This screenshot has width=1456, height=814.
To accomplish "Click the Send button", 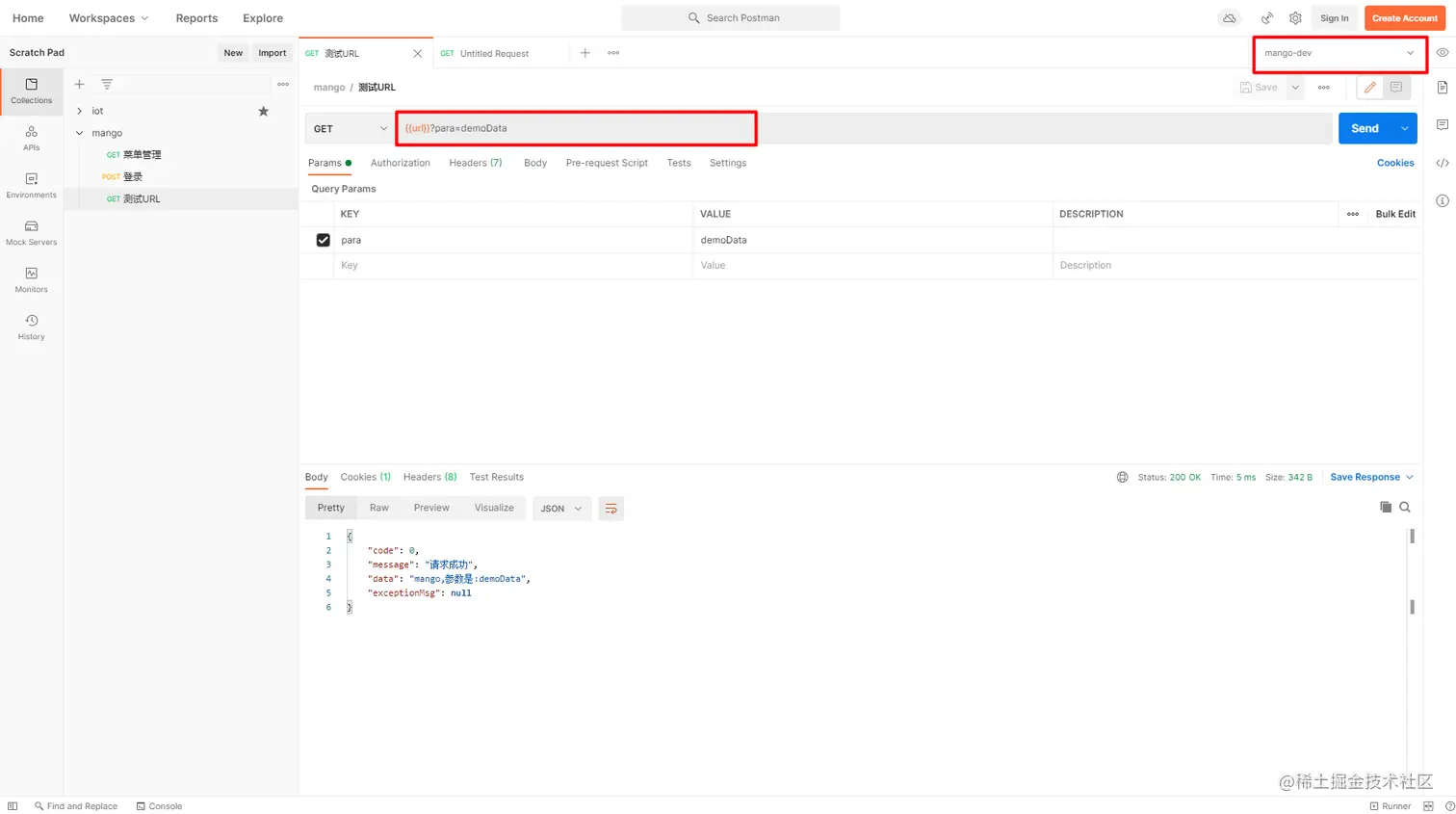I will coord(1365,128).
